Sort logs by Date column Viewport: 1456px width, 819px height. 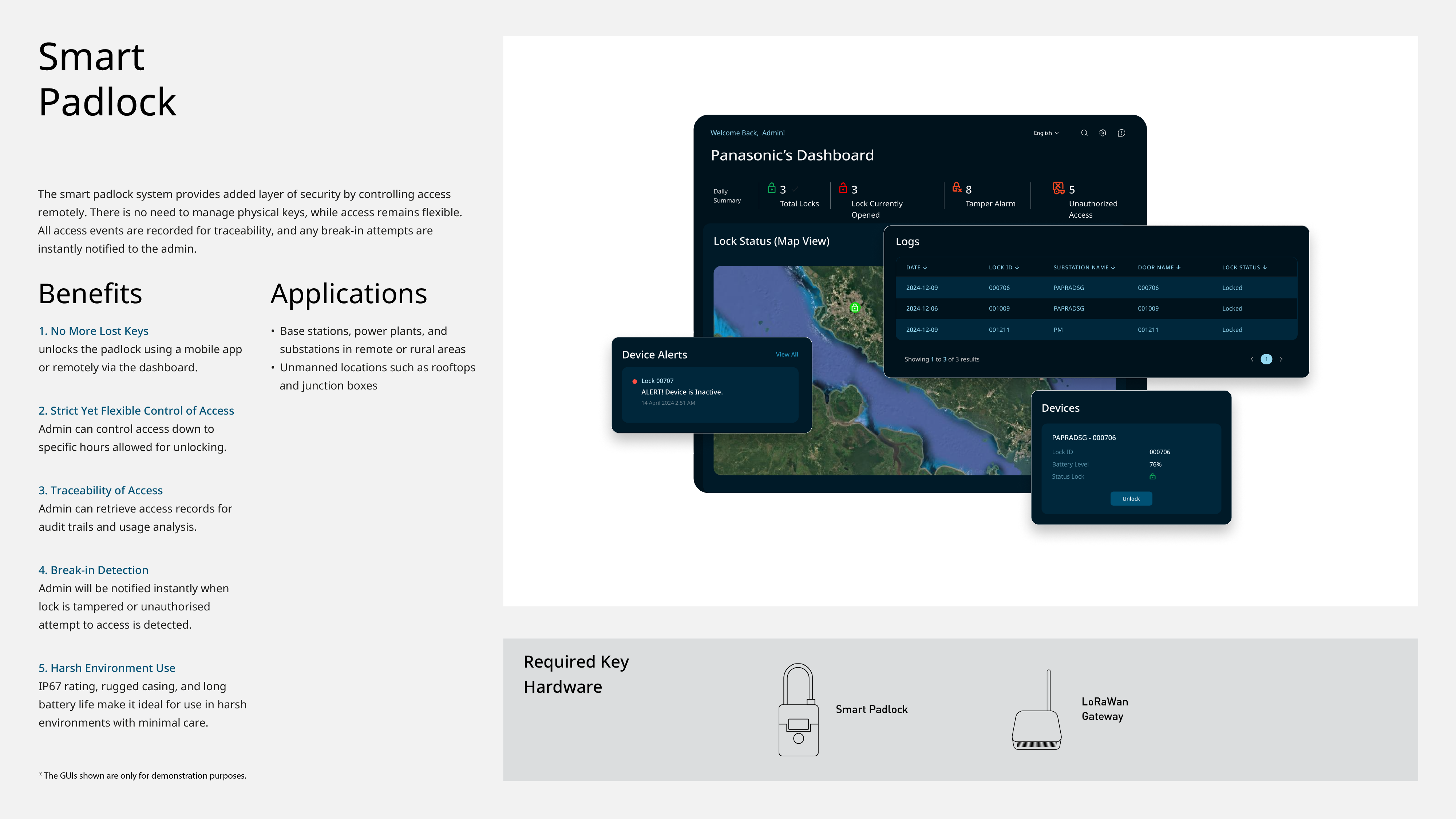click(x=916, y=267)
